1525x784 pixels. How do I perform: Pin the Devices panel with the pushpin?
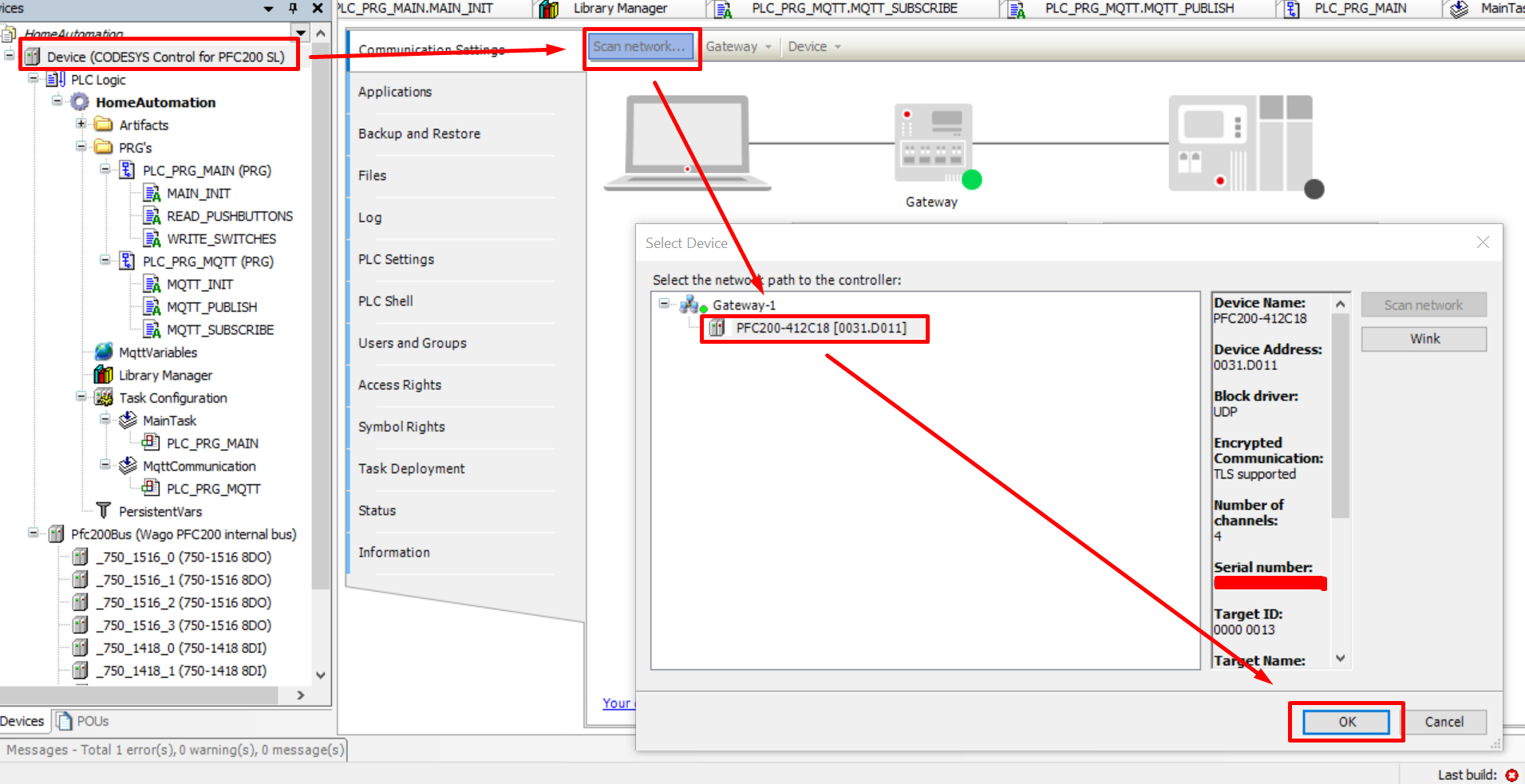coord(293,8)
